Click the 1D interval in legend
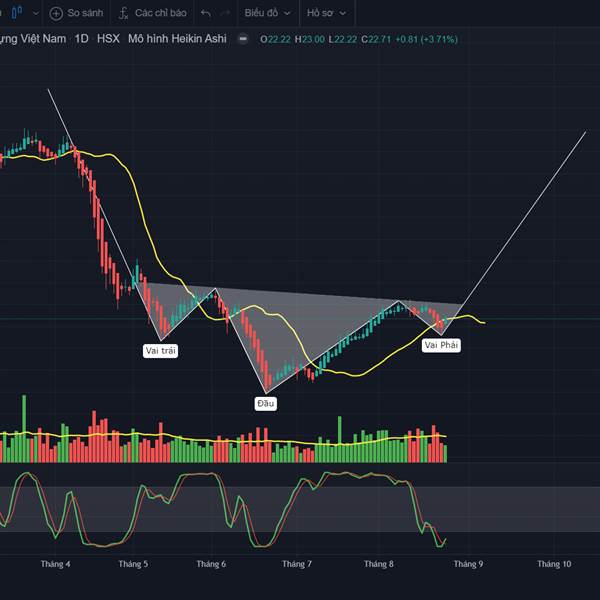This screenshot has width=600, height=600. coord(81,39)
